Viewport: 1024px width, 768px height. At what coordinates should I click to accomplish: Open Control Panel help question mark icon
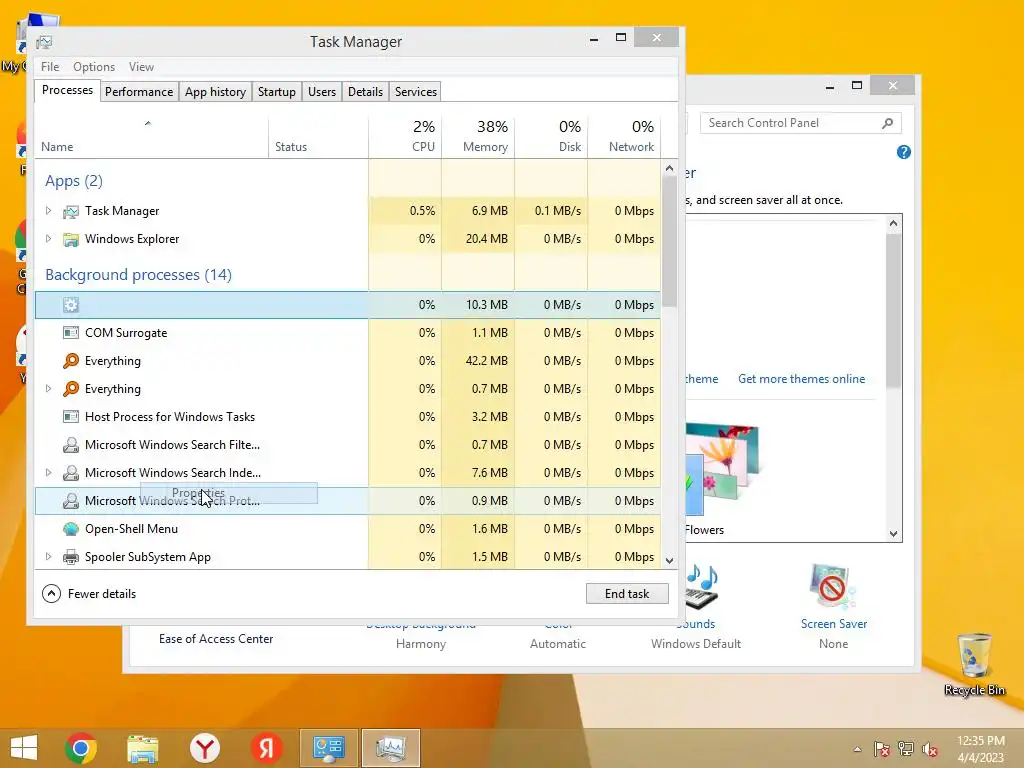tap(904, 152)
